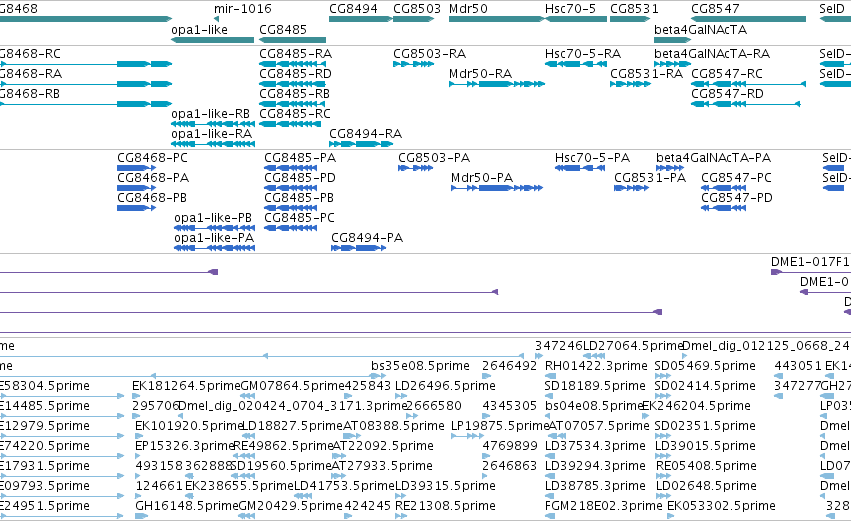The image size is (851, 521).
Task: Click the opa1-like gene label
Action: [199, 30]
